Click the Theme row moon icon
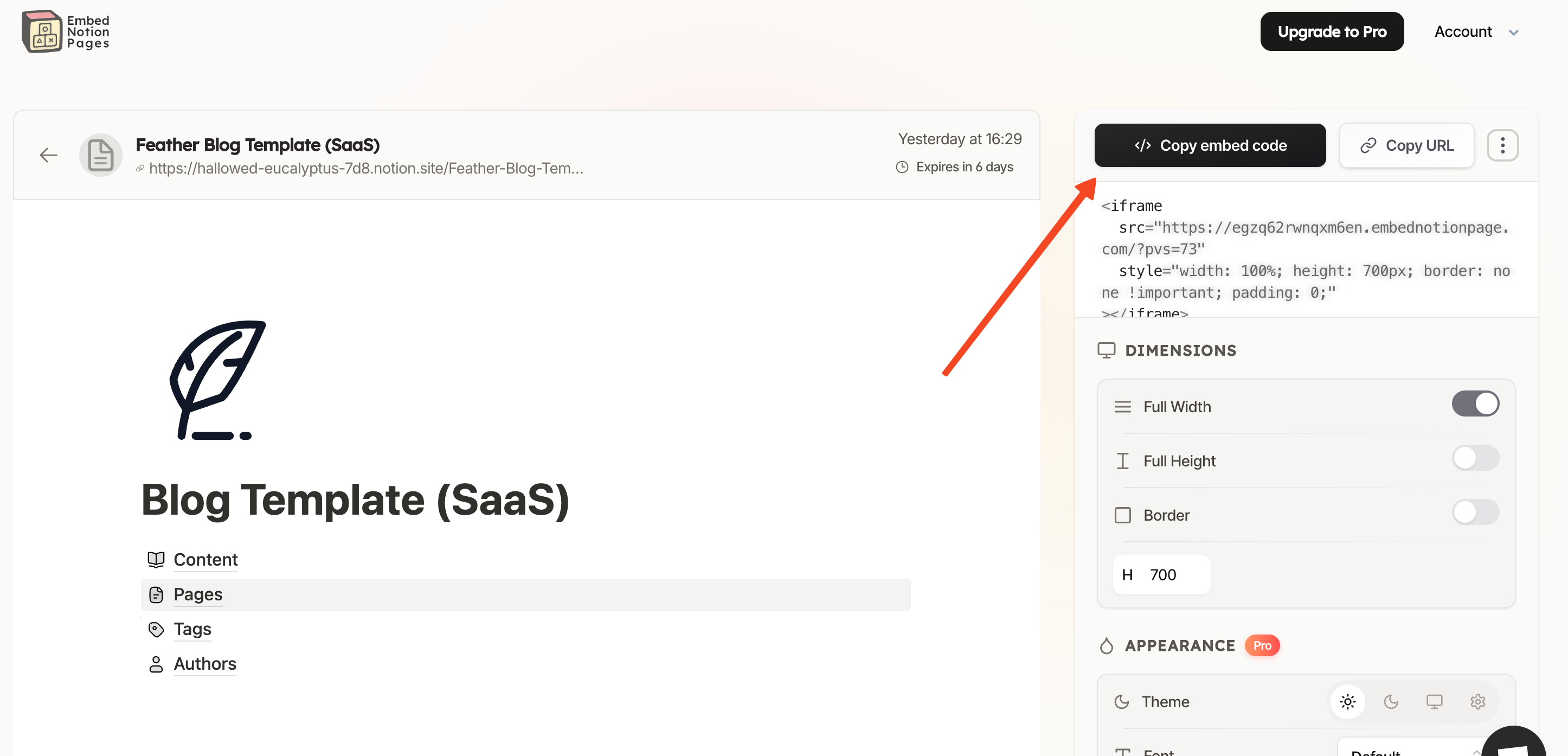 click(x=1121, y=702)
